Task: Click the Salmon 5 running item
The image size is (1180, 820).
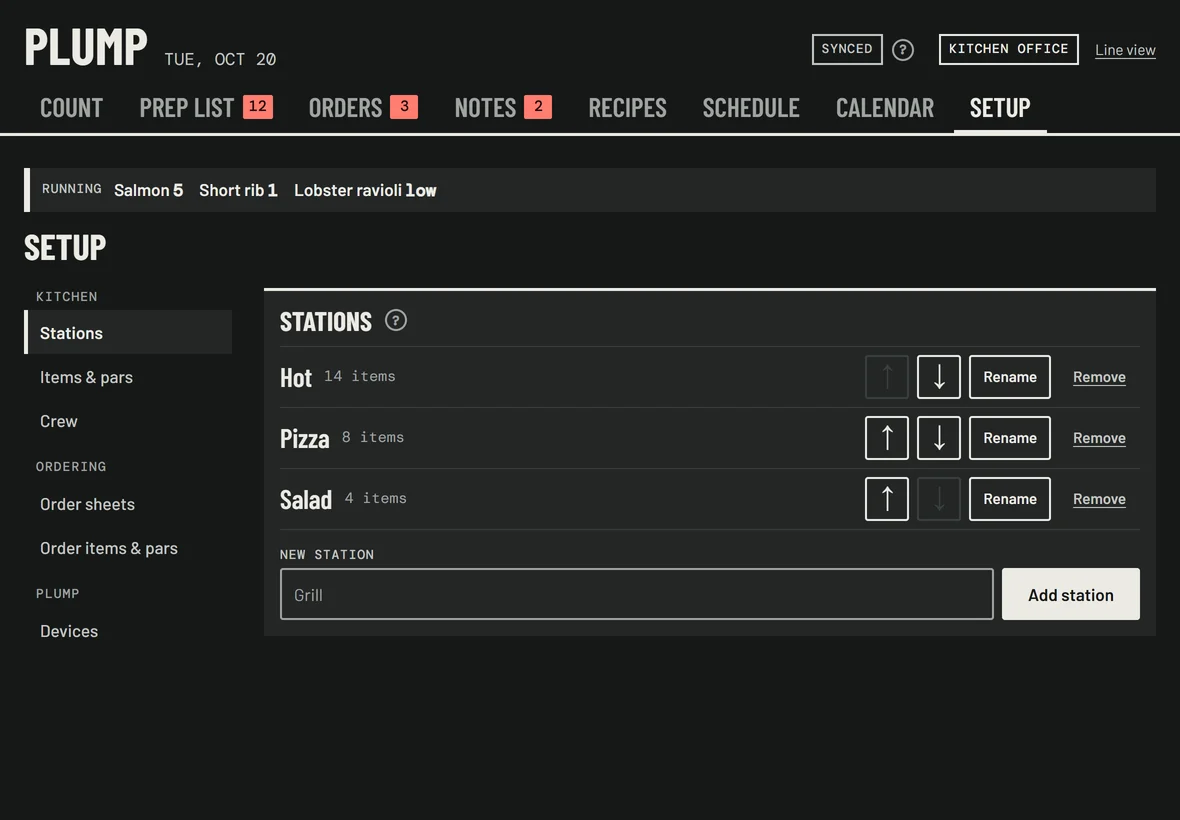Action: 148,190
